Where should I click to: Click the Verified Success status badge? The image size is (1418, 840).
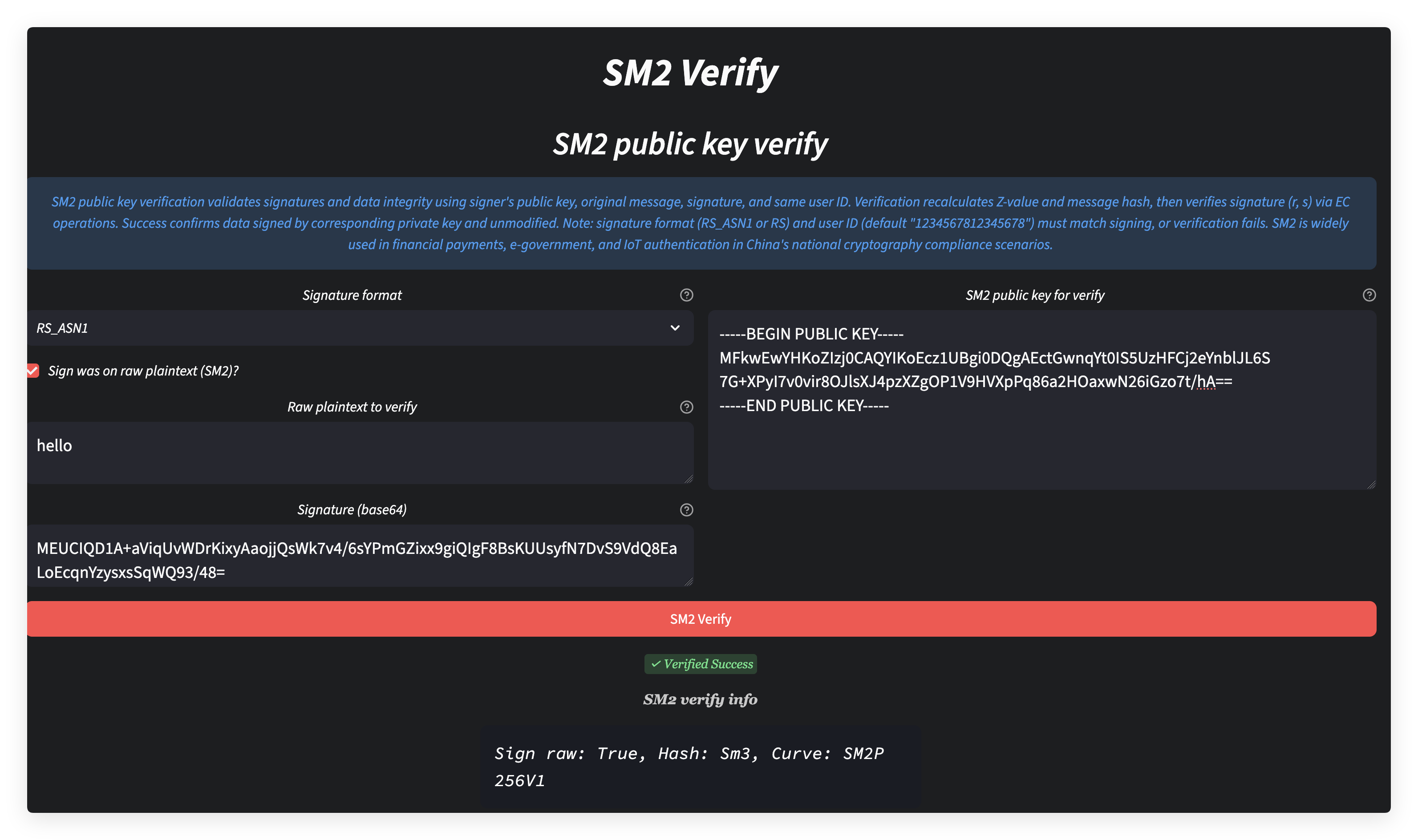(701, 664)
